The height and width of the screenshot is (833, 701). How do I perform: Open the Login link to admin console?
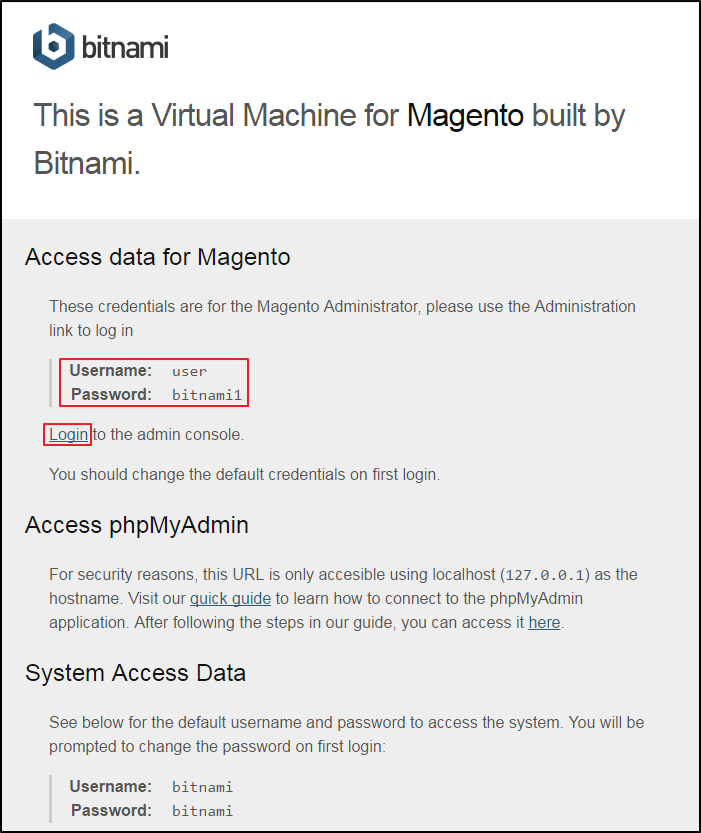[x=68, y=435]
